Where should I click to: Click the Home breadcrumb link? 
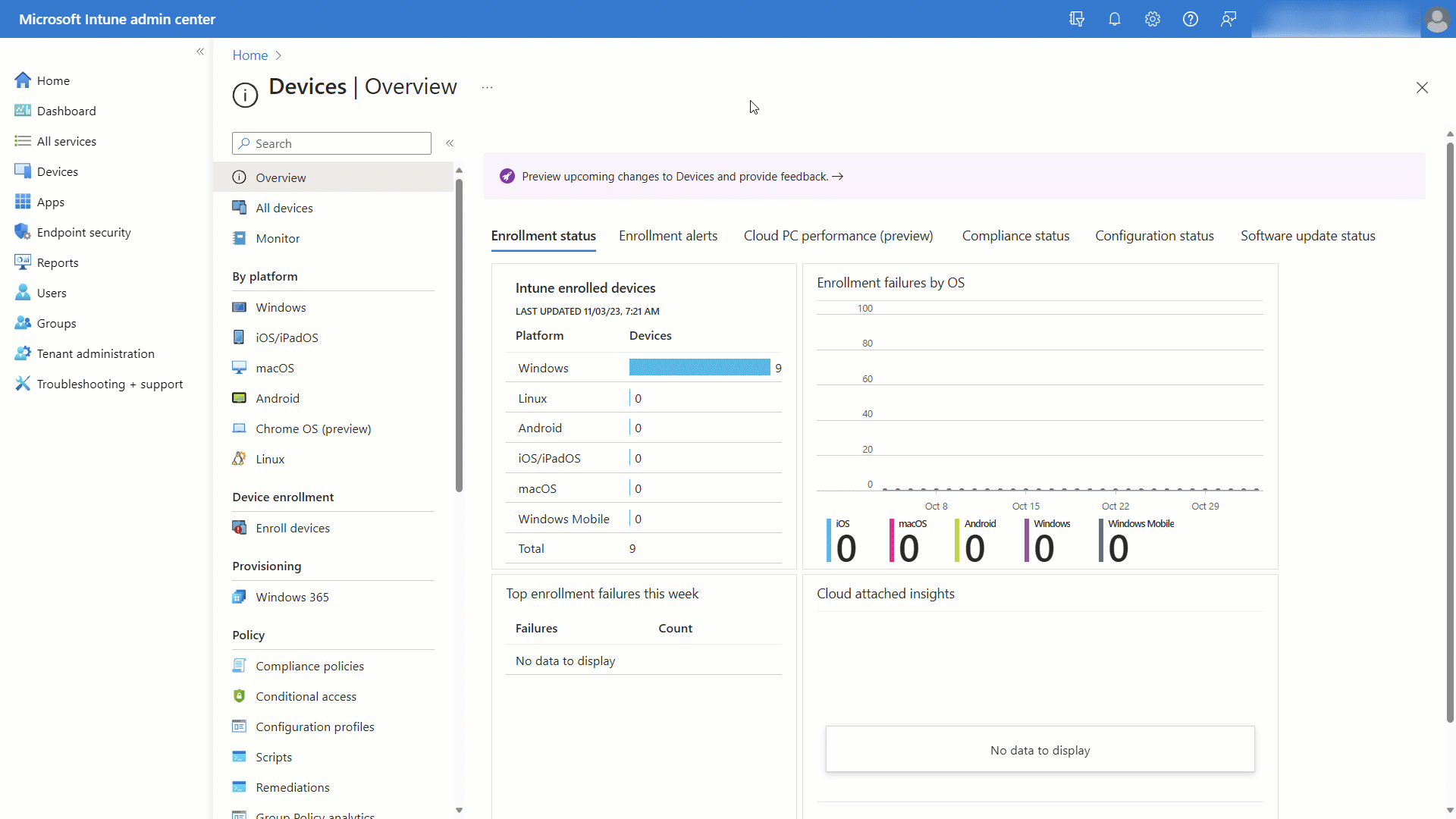(249, 55)
